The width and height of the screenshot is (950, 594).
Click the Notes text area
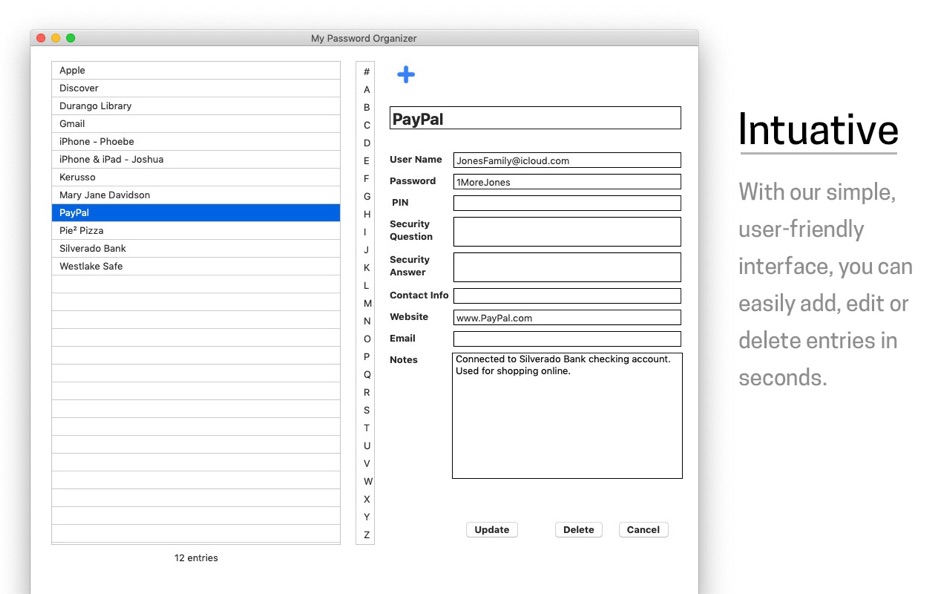coord(567,415)
